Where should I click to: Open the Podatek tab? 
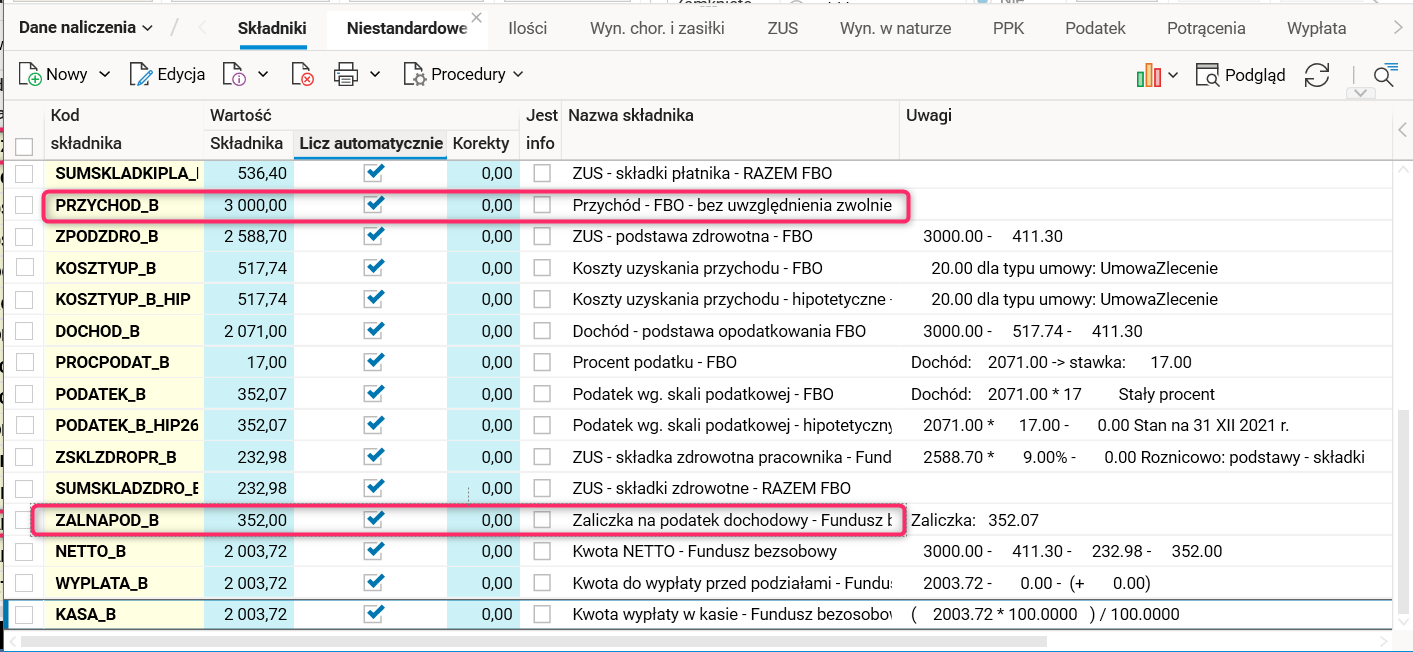(1095, 28)
